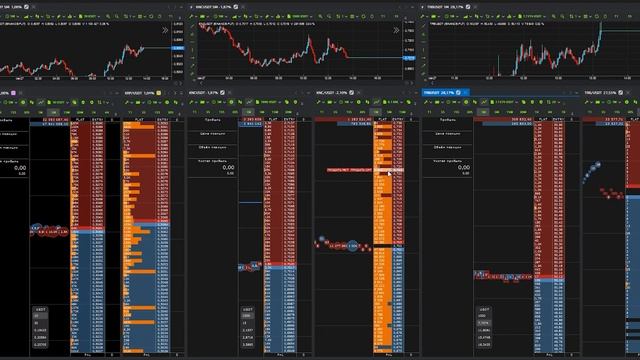Zoom out on the KNCUSDT 5M chart
Image resolution: width=640 pixels, height=360 pixels.
click(329, 16)
